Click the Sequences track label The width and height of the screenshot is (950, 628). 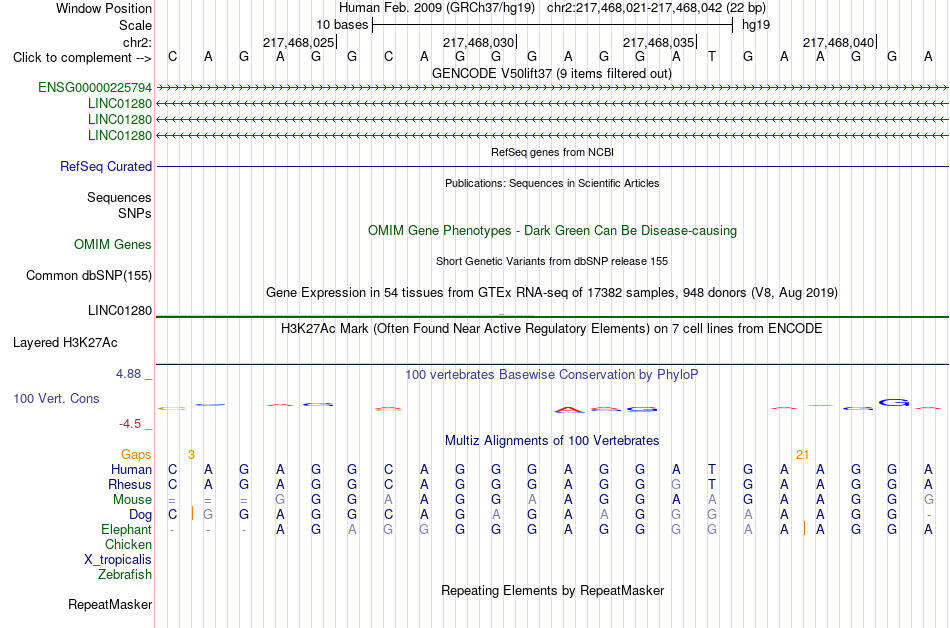coord(119,197)
